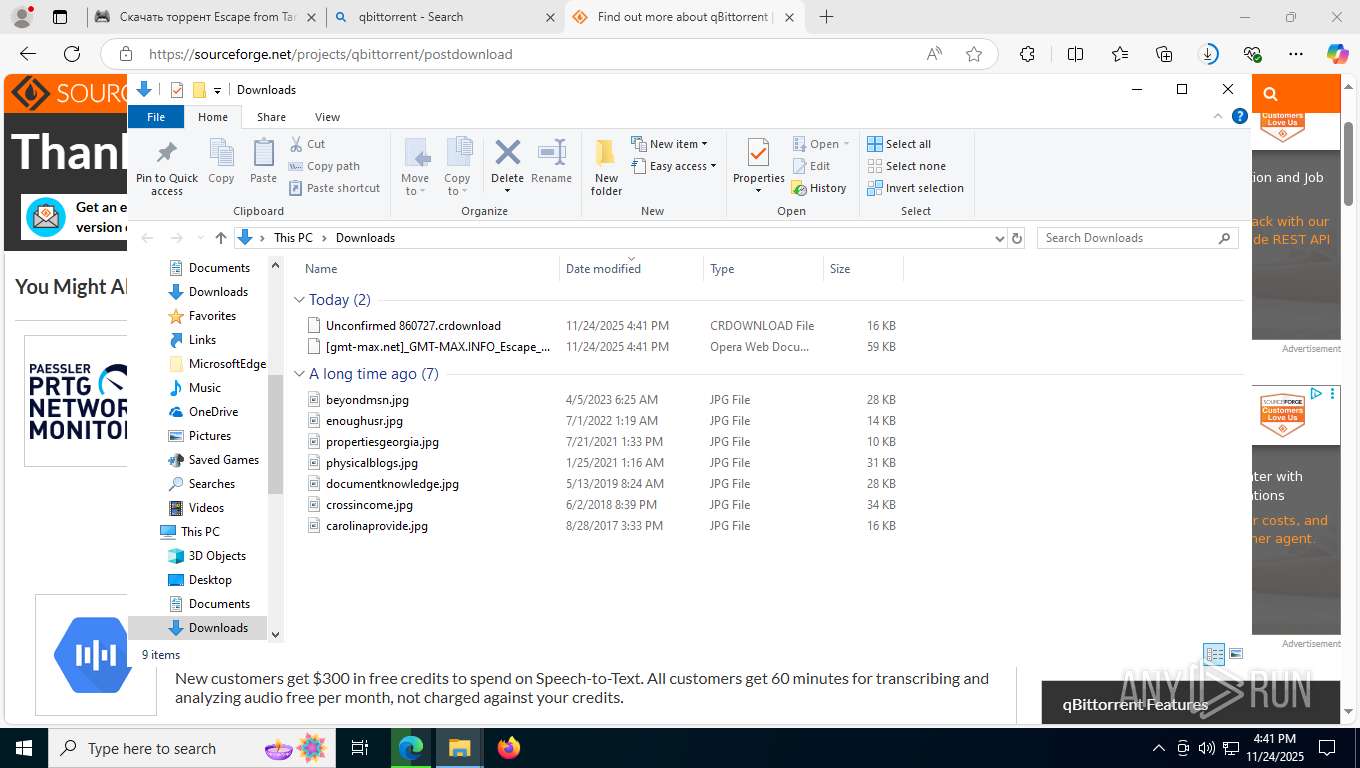Screen dimensions: 1360x768
Task: Open Edge extensions puzzle icon
Action: coord(1027,54)
